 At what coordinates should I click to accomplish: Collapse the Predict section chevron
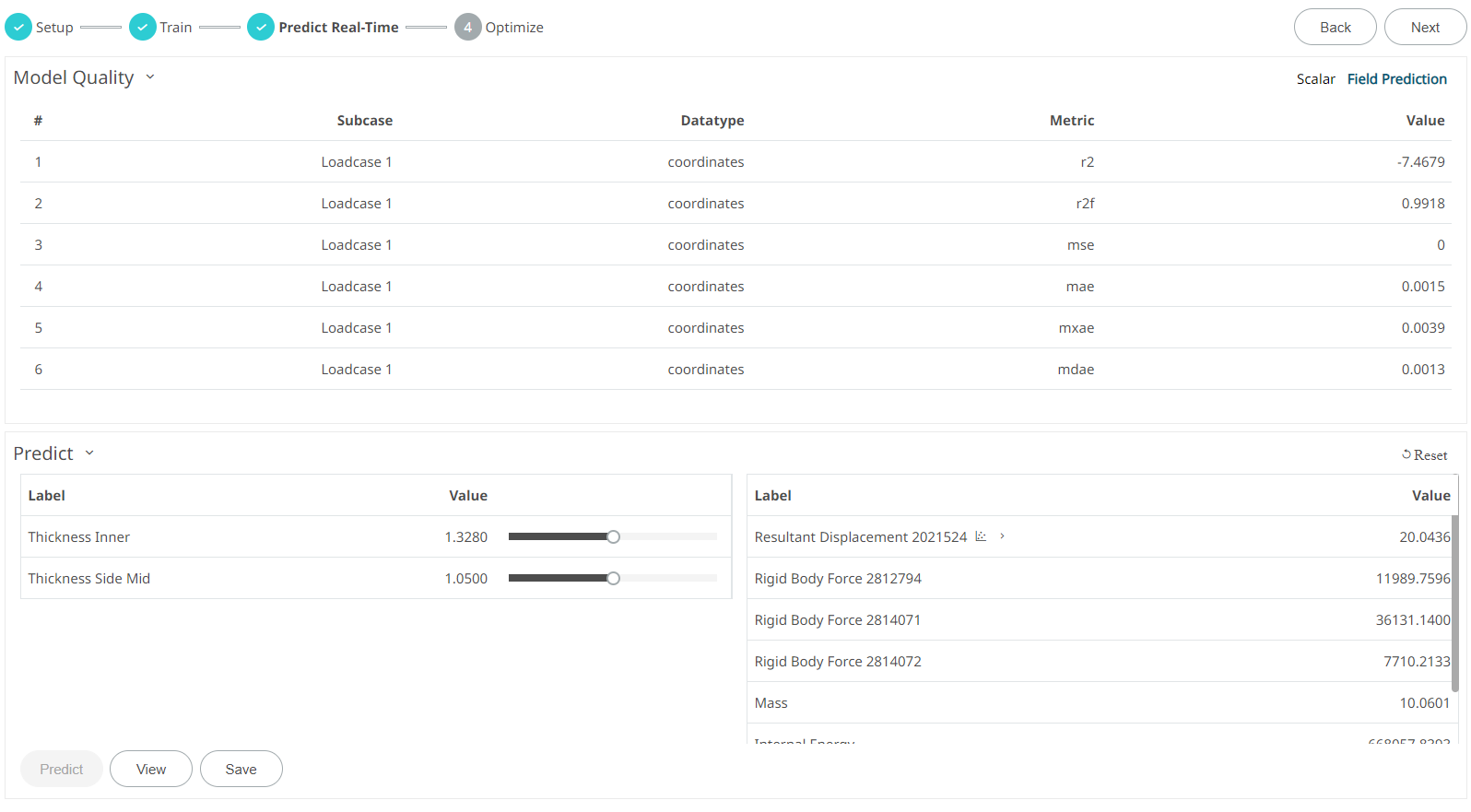pyautogui.click(x=89, y=453)
